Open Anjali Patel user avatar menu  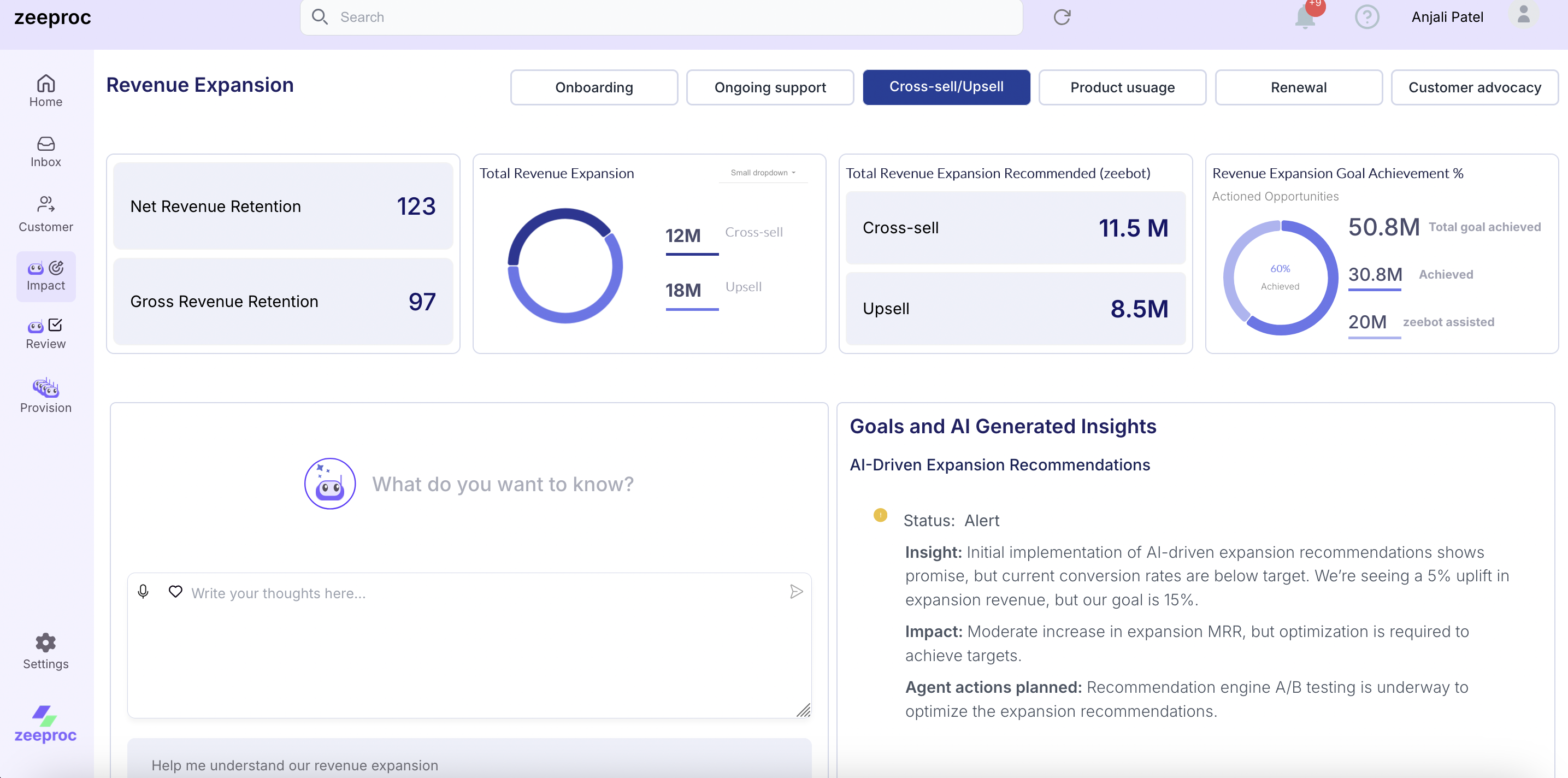(1523, 15)
